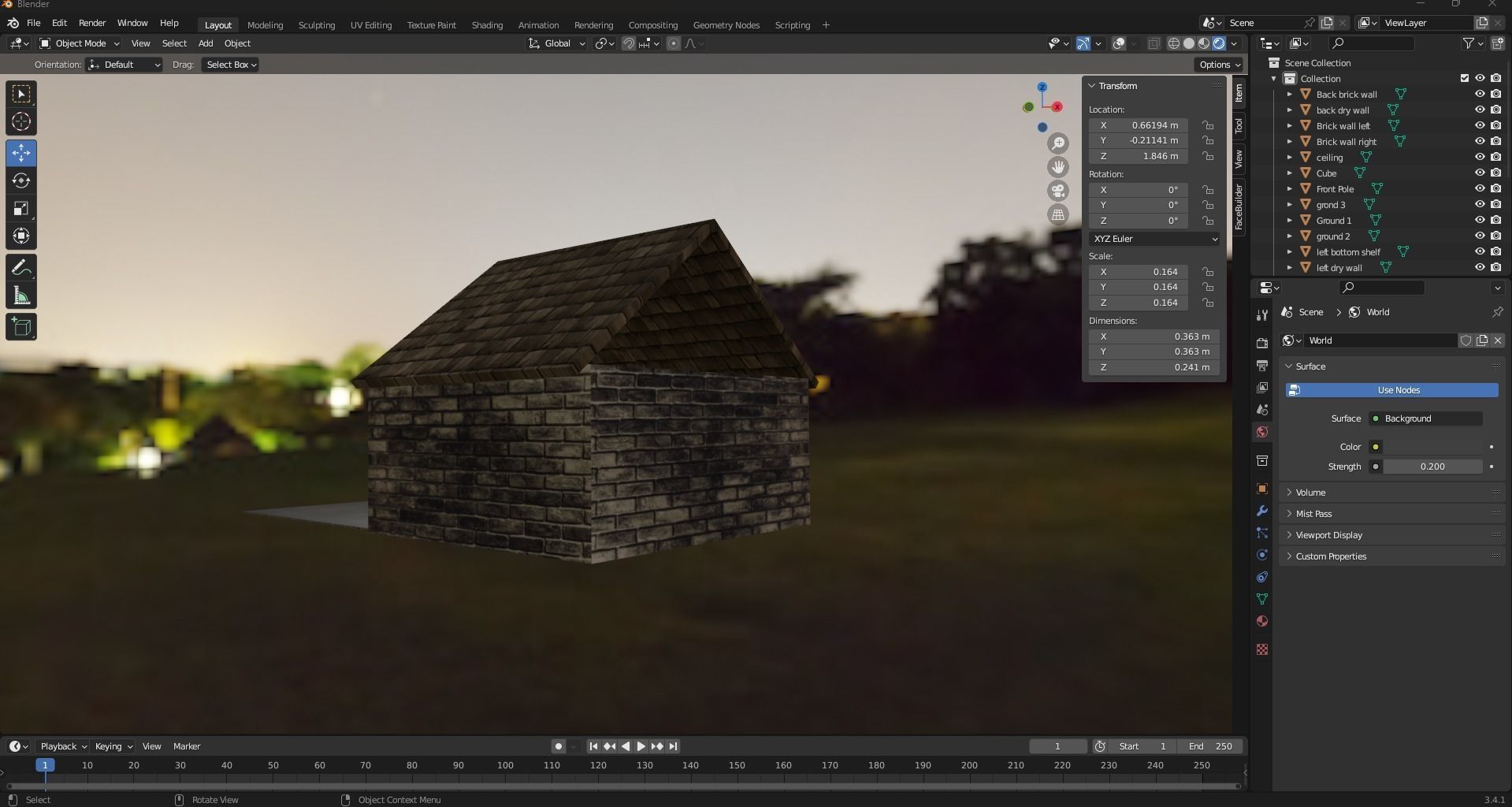Open the Modifiers wrench tab icon

[1262, 511]
